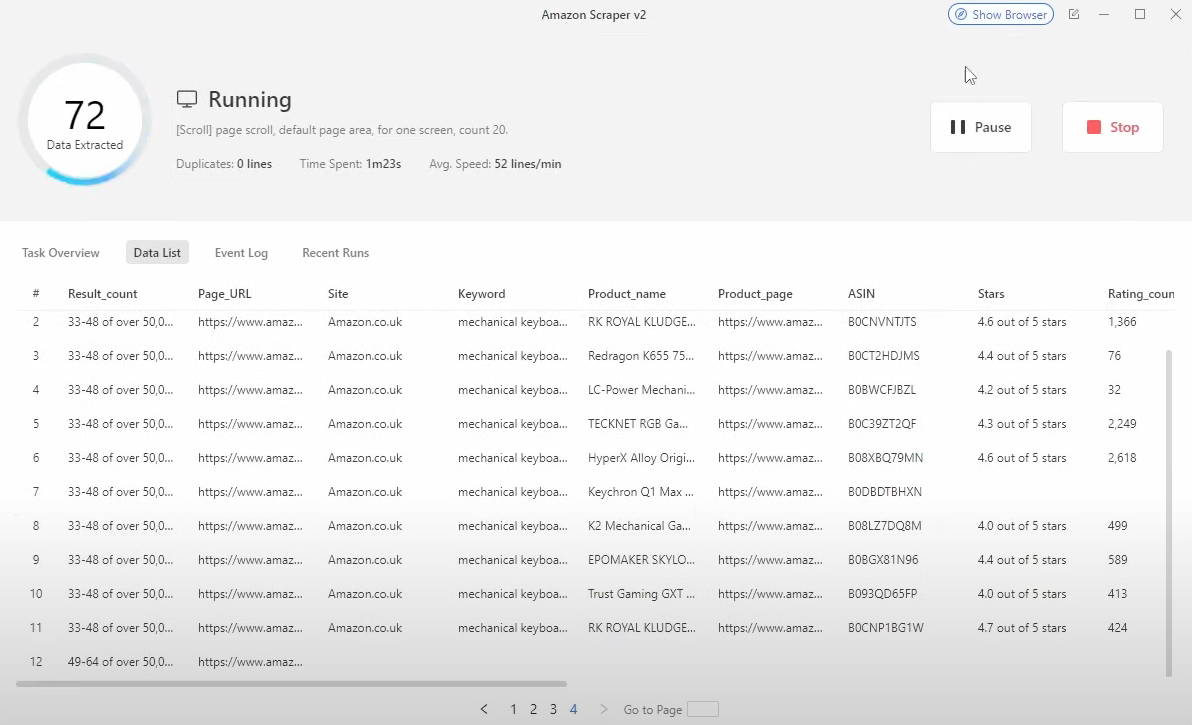Pause the running scraping task
Screen dimensions: 1192x725
pos(981,127)
